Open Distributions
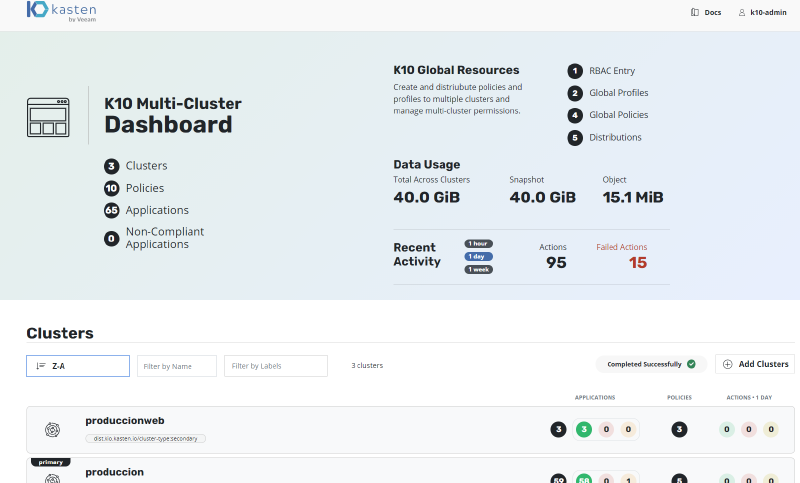The width and height of the screenshot is (800, 483). (x=615, y=137)
